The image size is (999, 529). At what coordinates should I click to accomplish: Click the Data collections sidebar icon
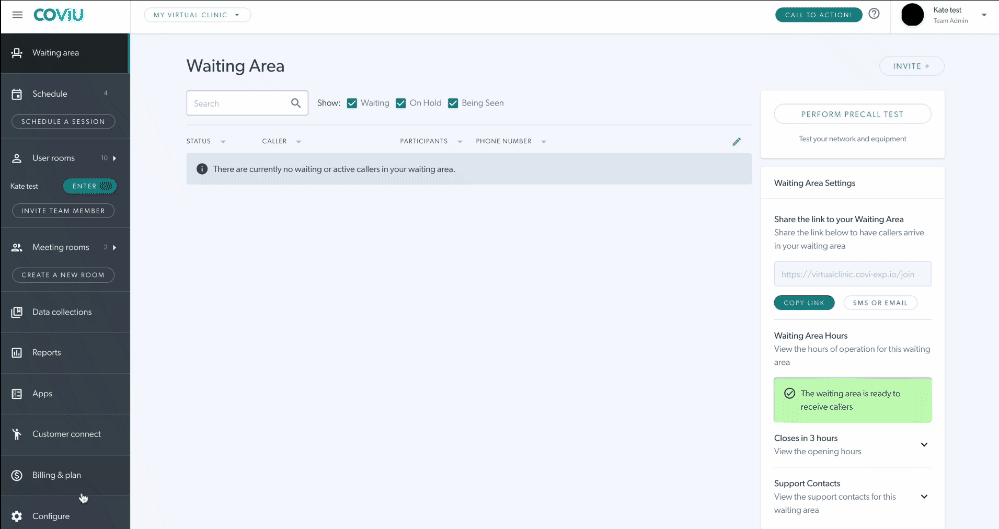(16, 312)
